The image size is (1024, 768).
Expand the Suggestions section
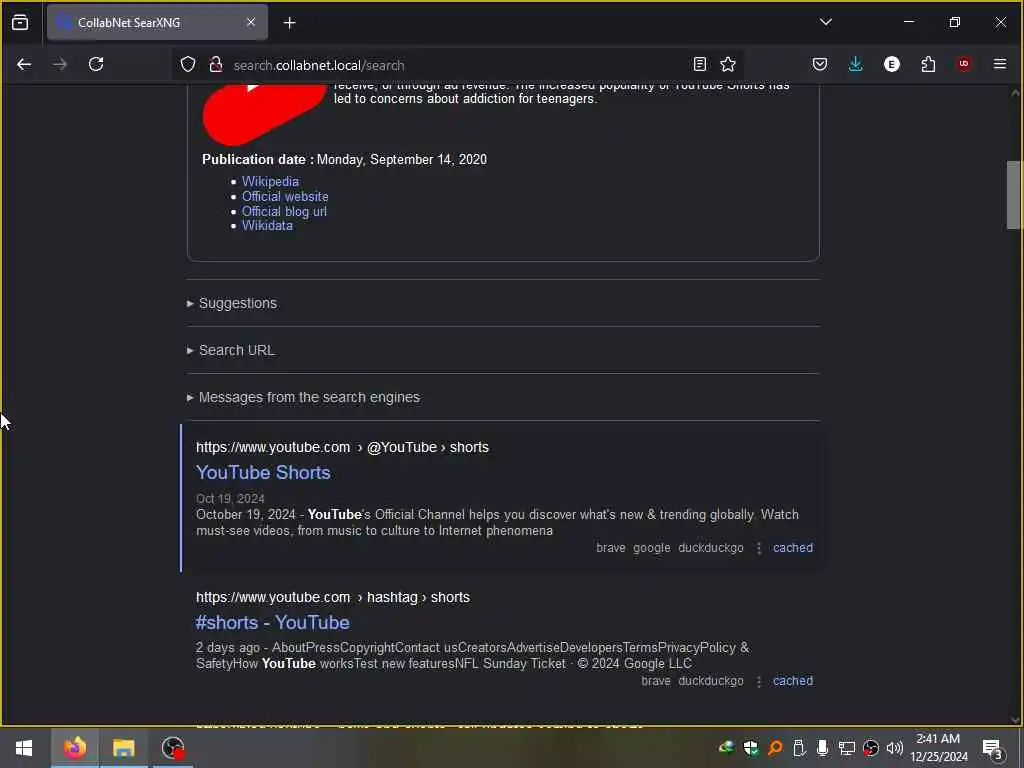pyautogui.click(x=232, y=303)
